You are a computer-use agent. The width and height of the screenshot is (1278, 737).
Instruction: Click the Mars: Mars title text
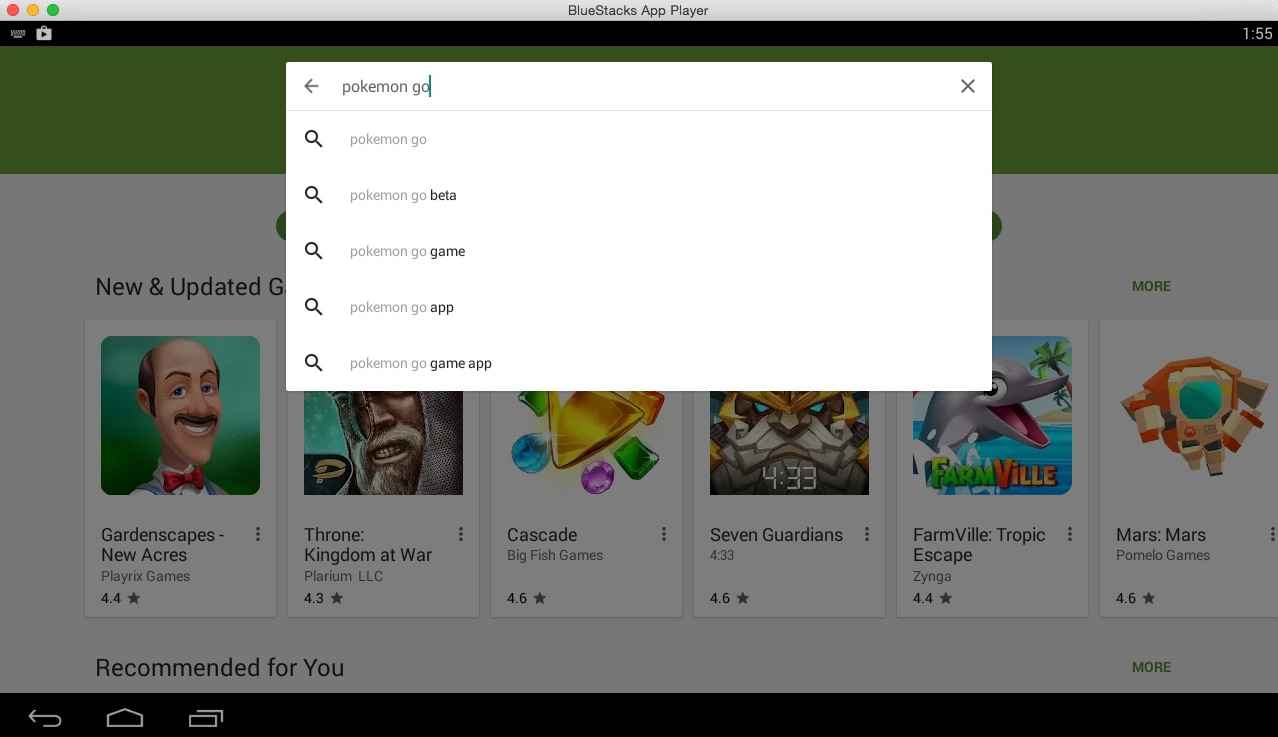pos(1161,535)
